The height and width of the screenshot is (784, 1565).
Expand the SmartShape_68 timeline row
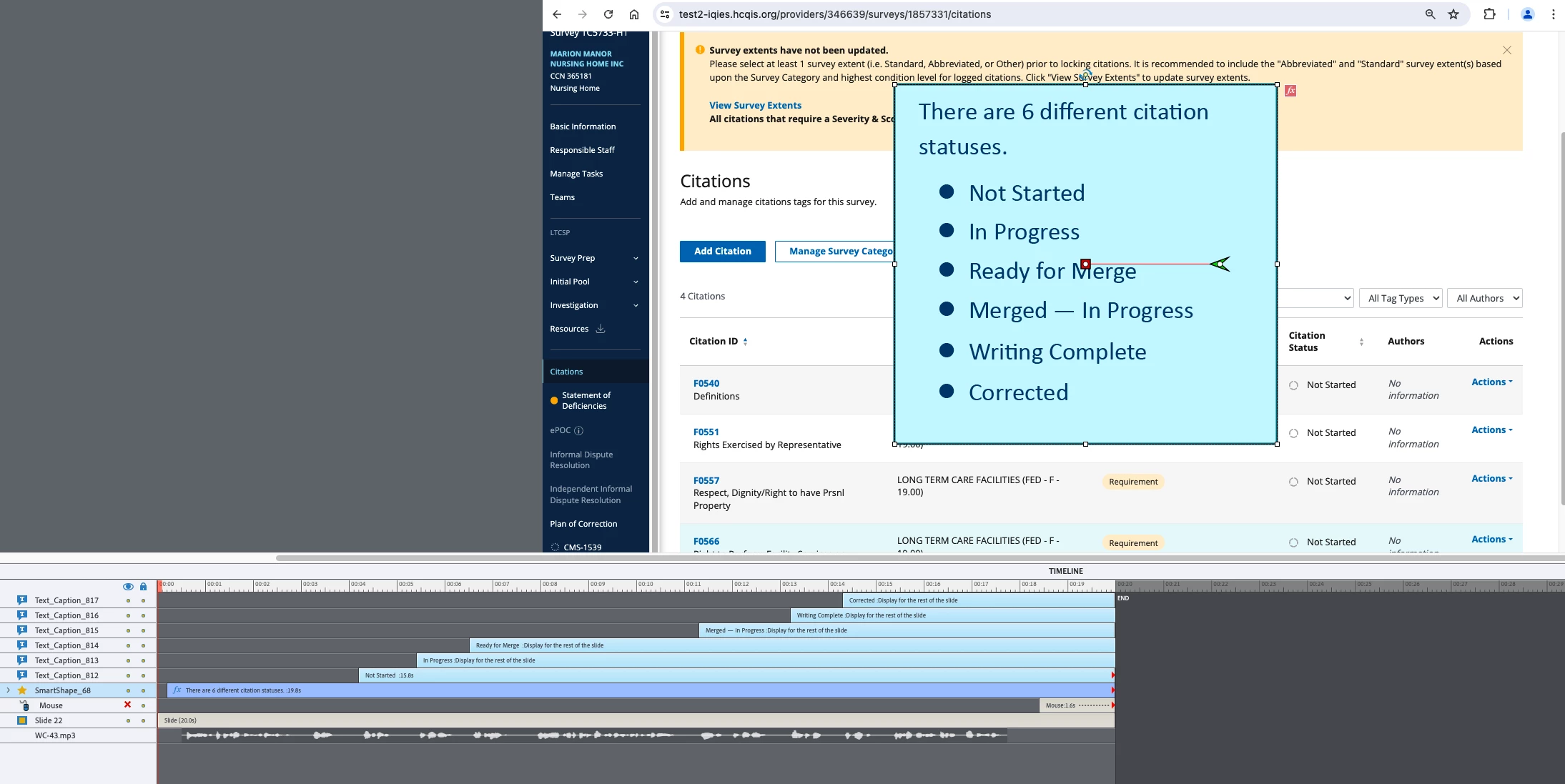coord(8,690)
